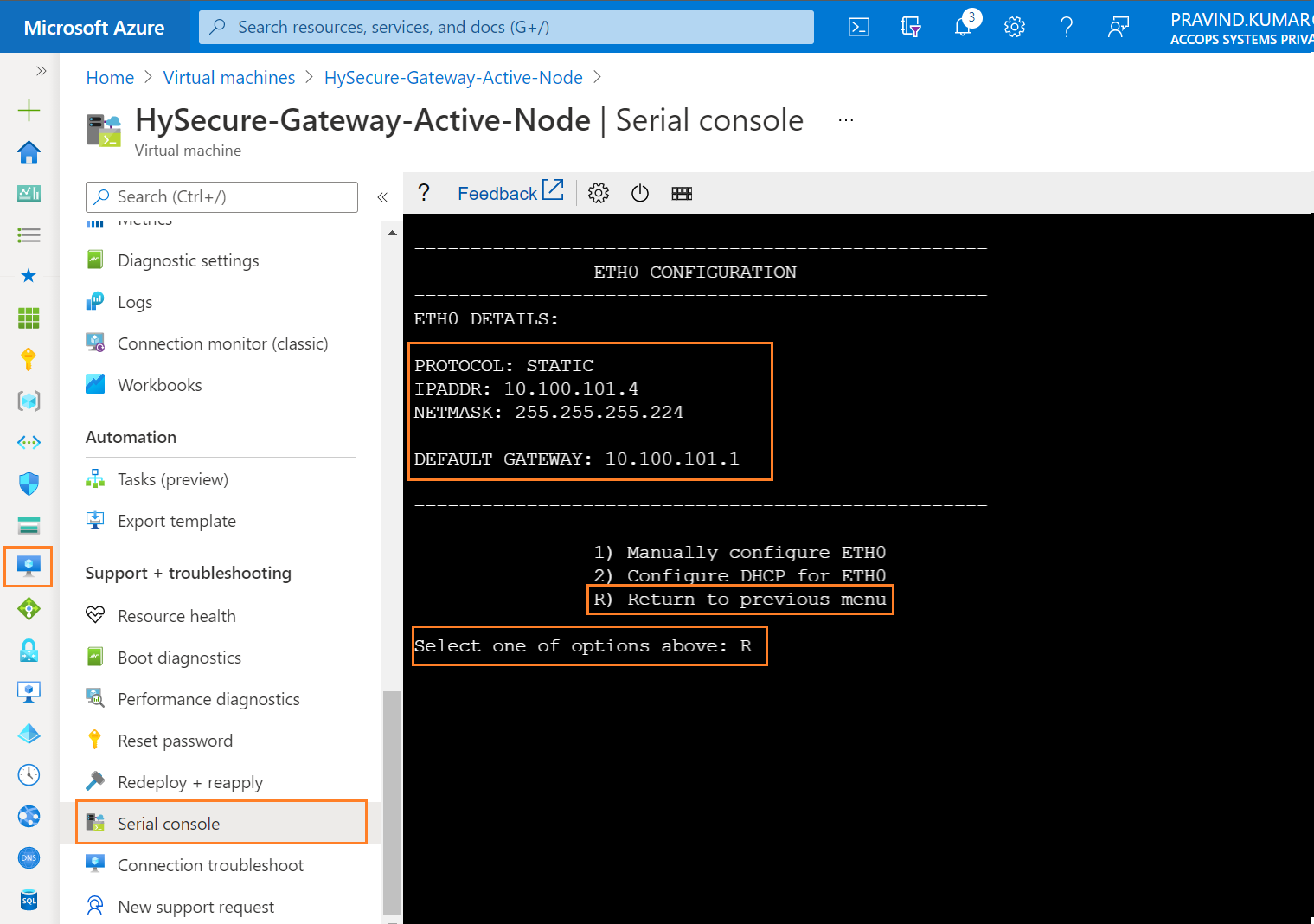
Task: Open DNS zones icon in sidebar
Action: pyautogui.click(x=29, y=857)
